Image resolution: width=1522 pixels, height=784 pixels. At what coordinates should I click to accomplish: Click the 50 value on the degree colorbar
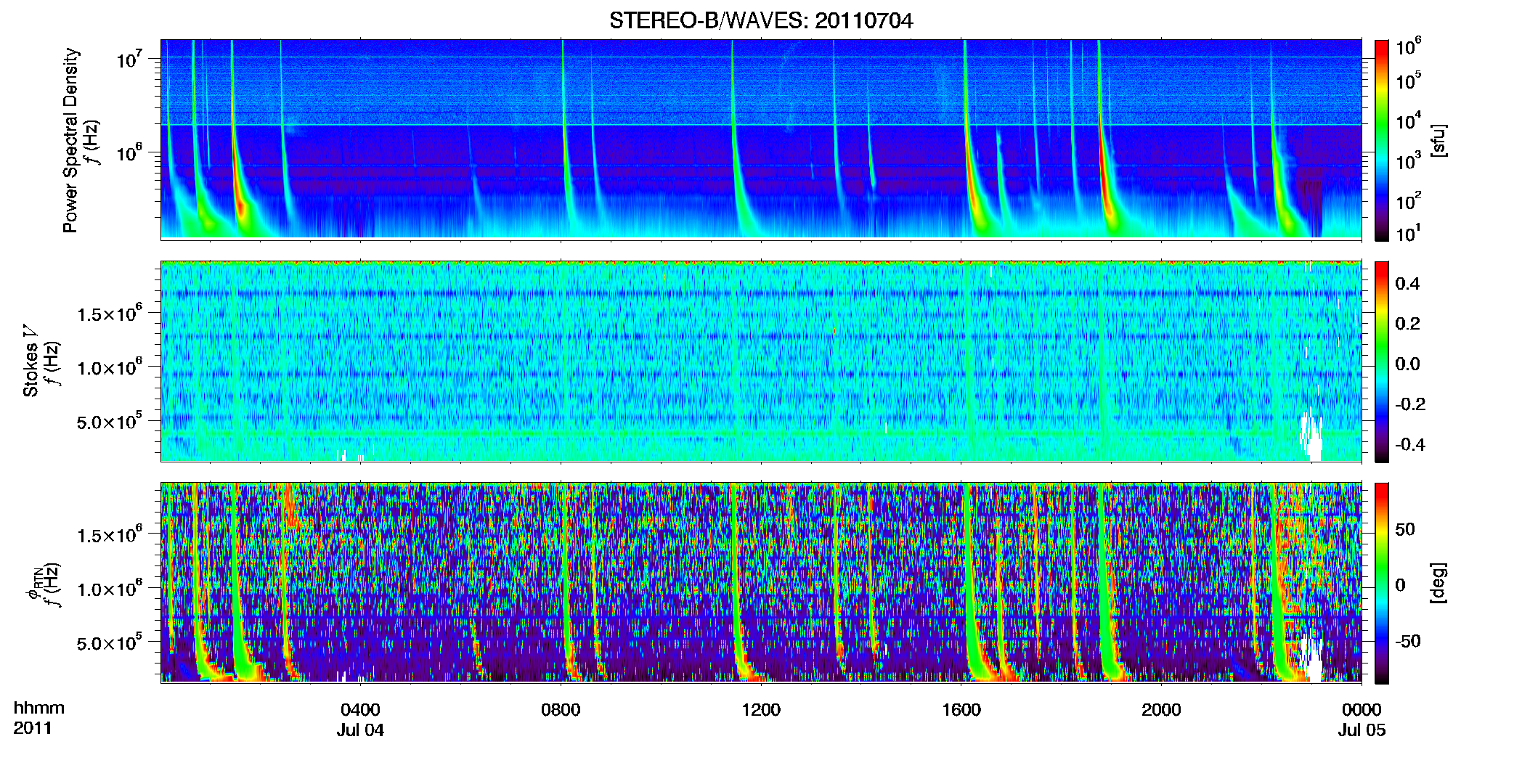pos(1405,529)
